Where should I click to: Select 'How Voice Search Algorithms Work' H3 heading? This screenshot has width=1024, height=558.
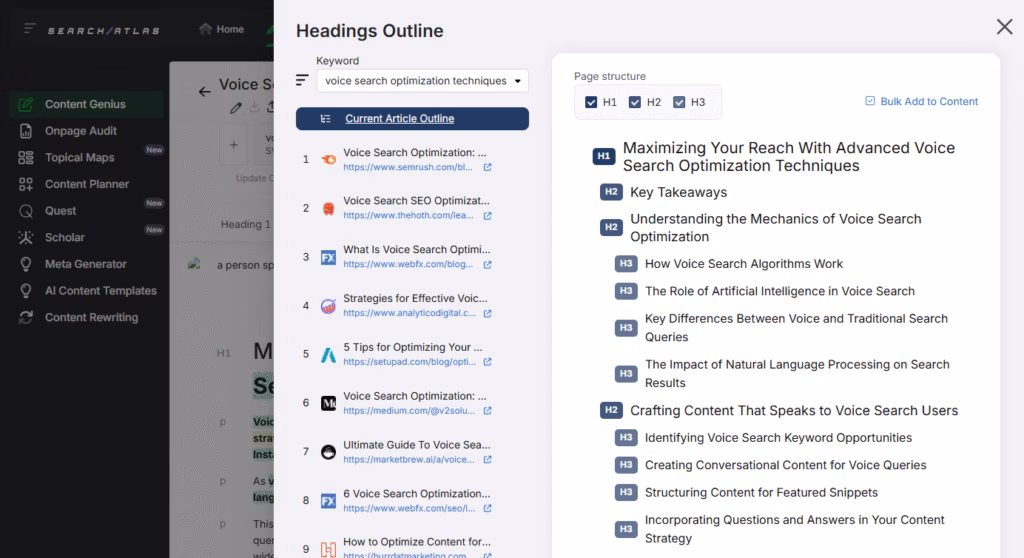tap(743, 264)
